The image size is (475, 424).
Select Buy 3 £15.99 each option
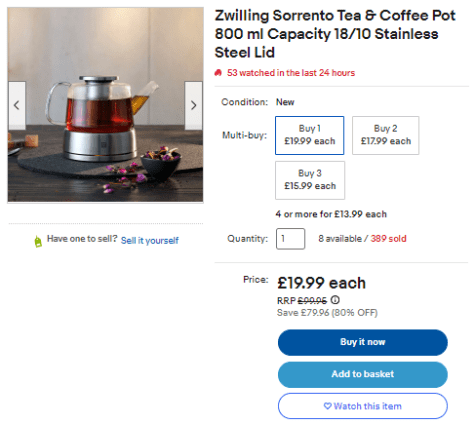(310, 180)
